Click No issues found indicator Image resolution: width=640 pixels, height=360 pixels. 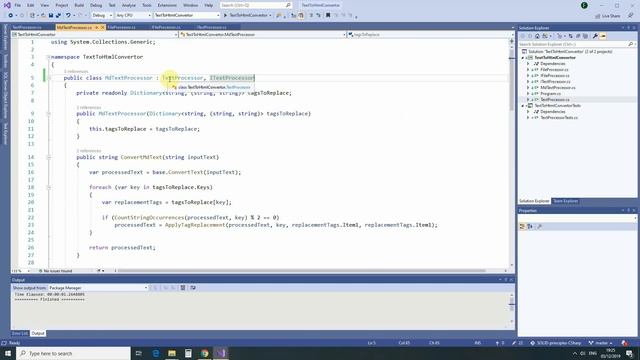coord(55,271)
